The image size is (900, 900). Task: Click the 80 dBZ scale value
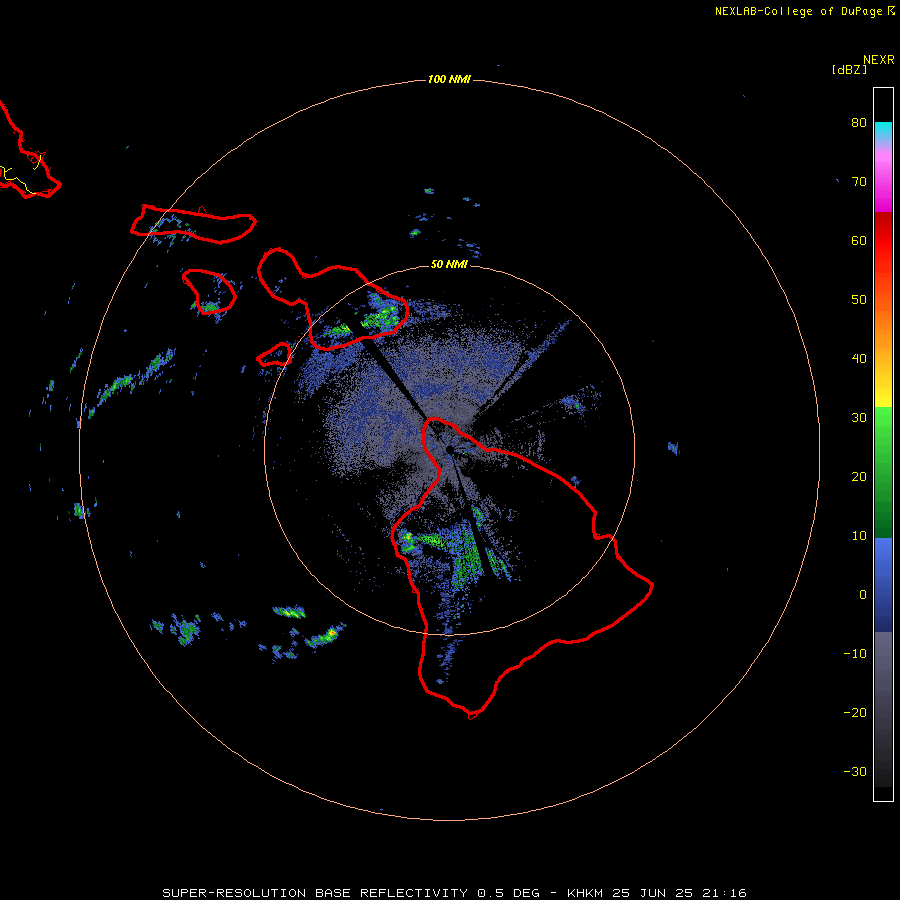tap(859, 122)
